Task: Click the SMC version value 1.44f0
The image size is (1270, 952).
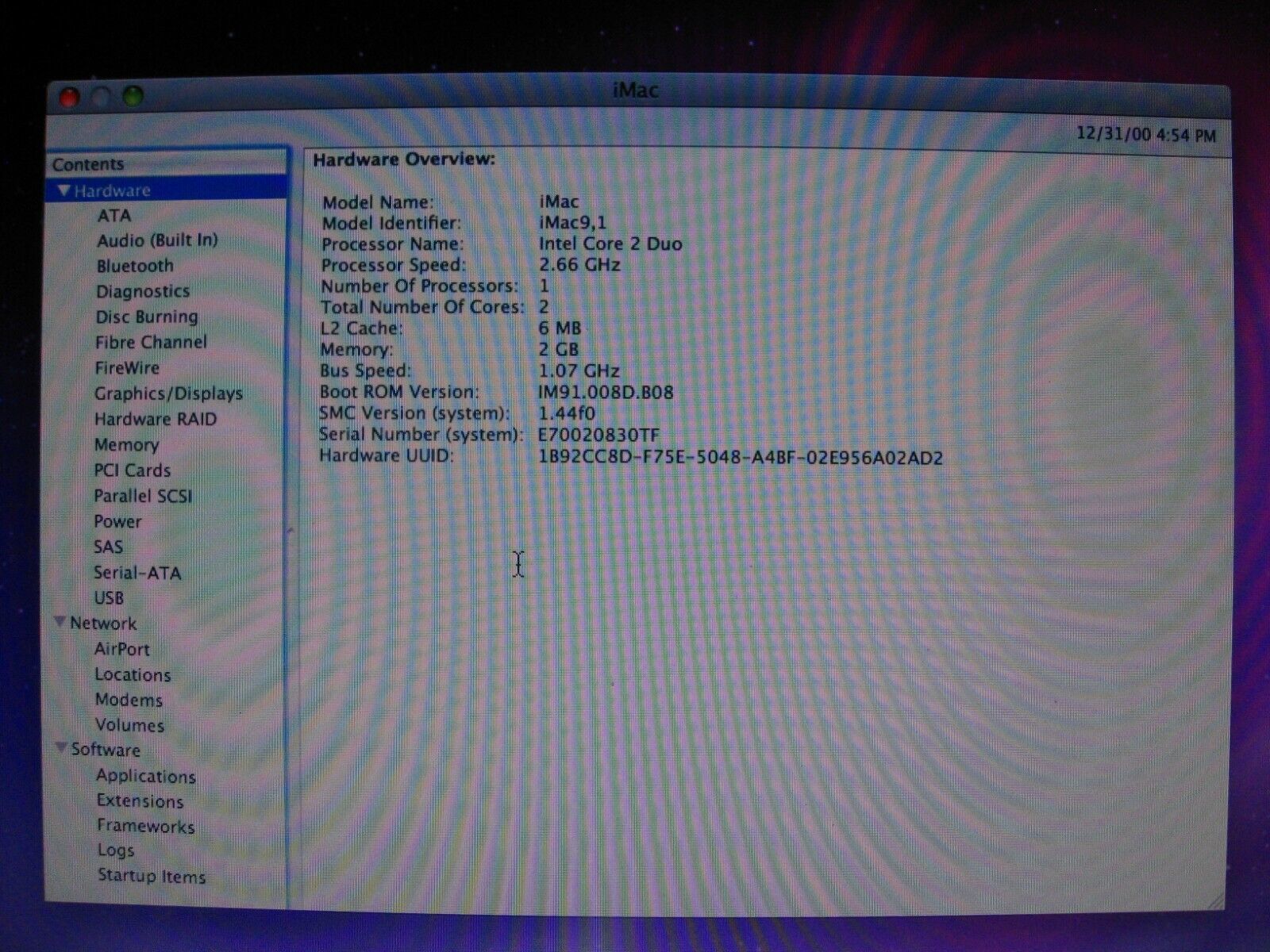Action: (567, 413)
